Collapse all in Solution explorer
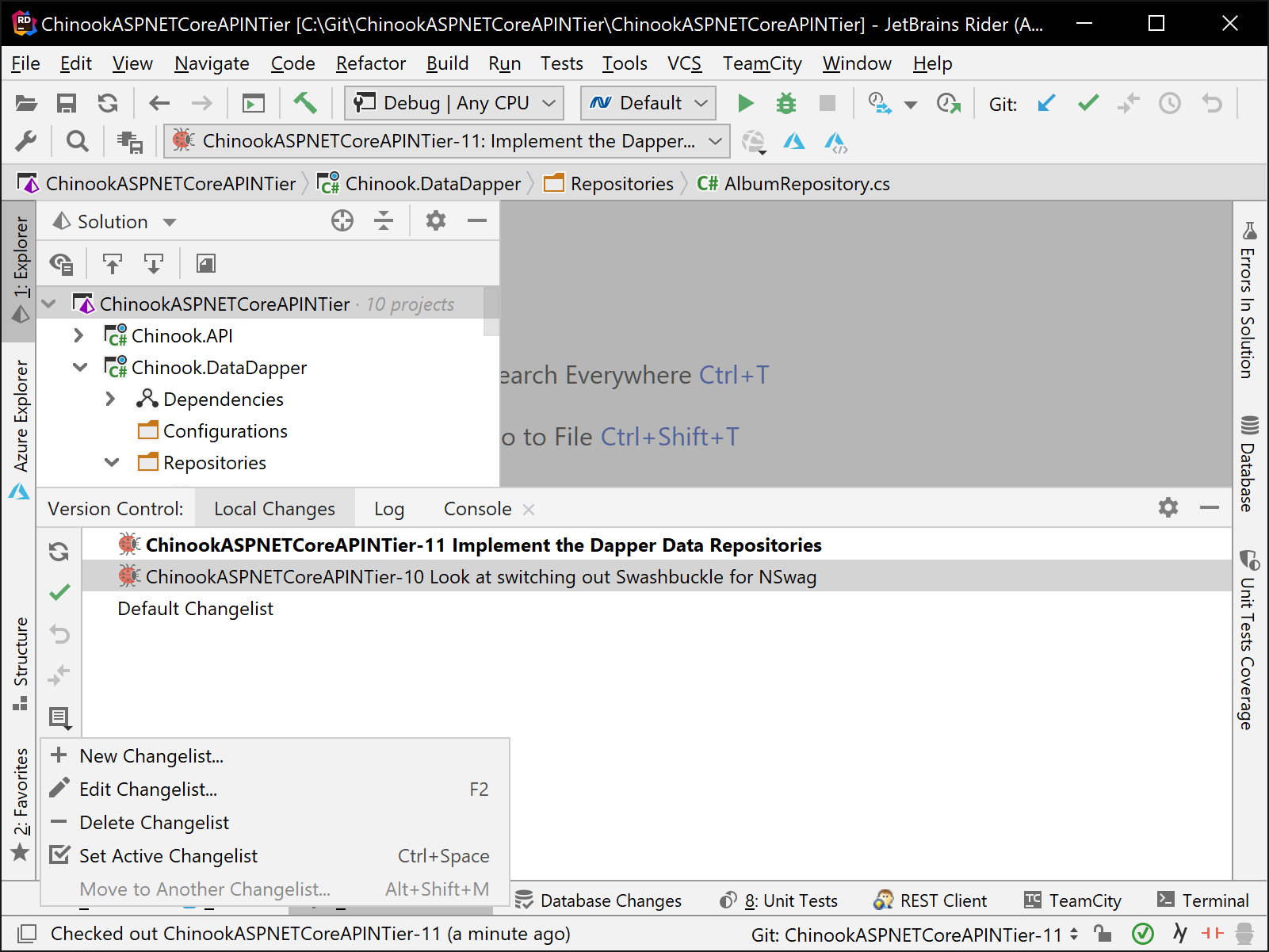The image size is (1269, 952). pos(384,220)
